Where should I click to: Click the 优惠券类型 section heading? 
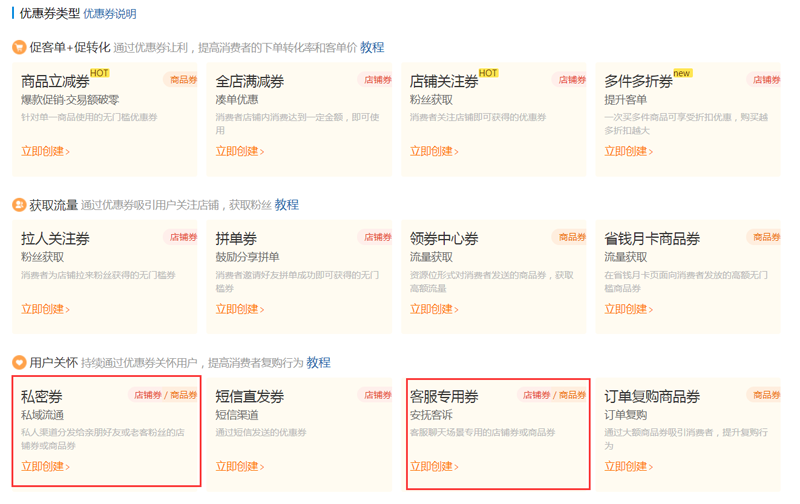[49, 13]
